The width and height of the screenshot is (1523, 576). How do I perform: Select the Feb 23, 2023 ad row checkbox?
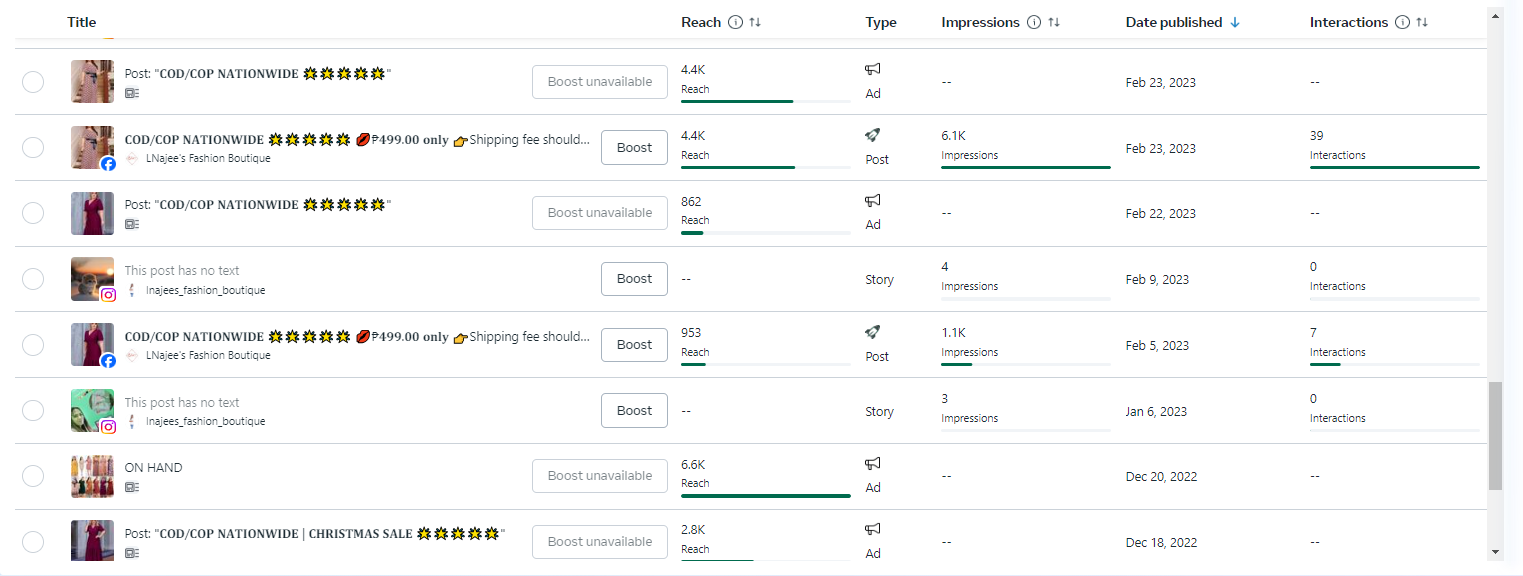pyautogui.click(x=33, y=82)
